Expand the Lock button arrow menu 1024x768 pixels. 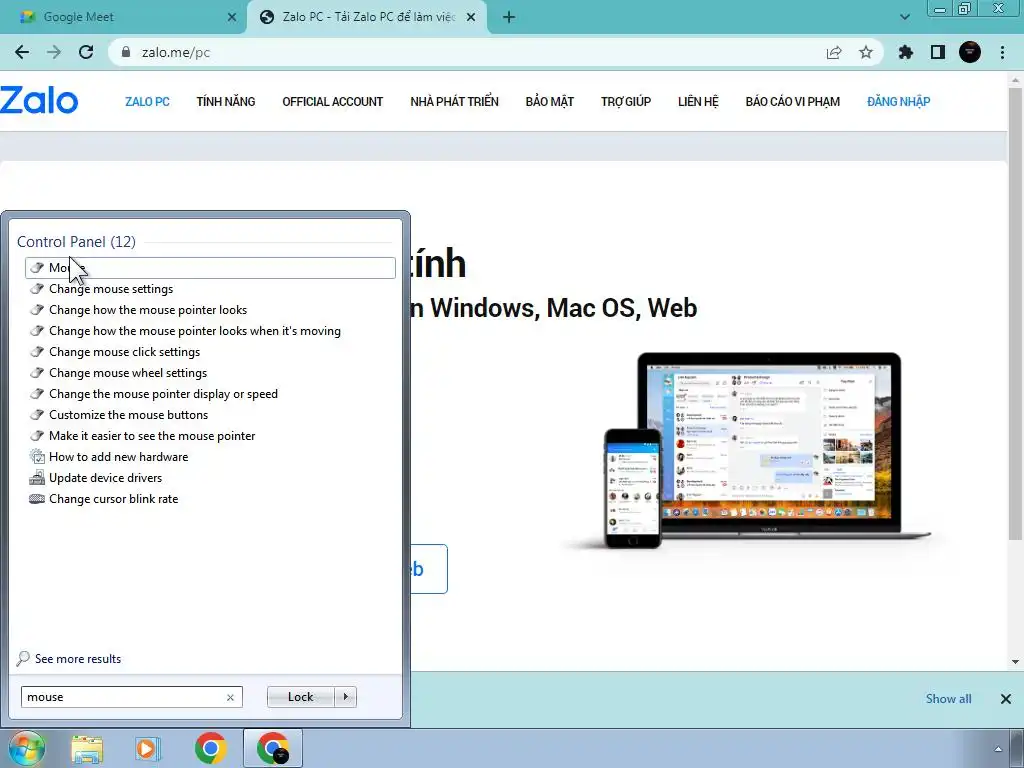coord(345,697)
